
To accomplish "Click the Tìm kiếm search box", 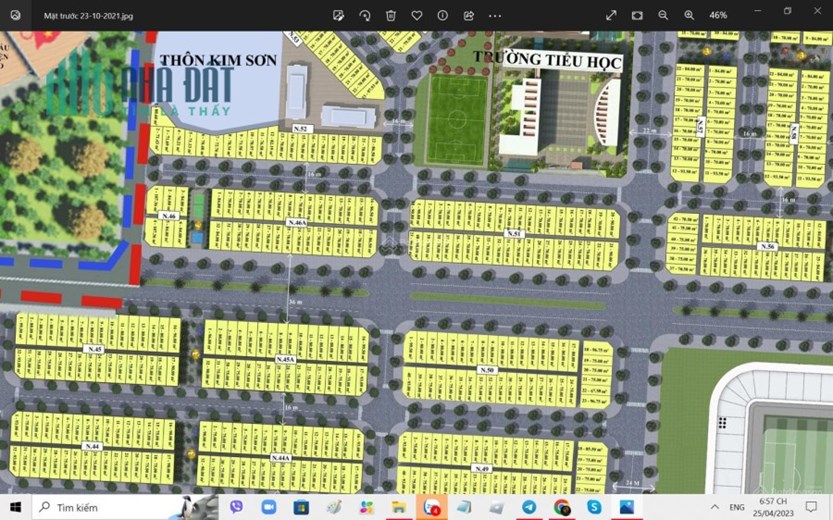I will [125, 507].
